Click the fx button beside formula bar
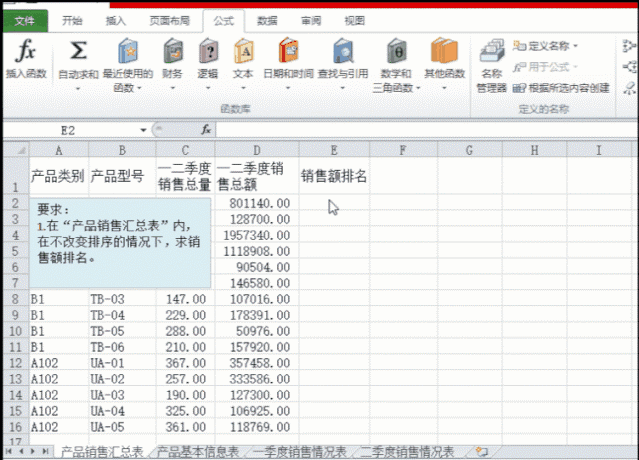The image size is (639, 460). point(206,130)
